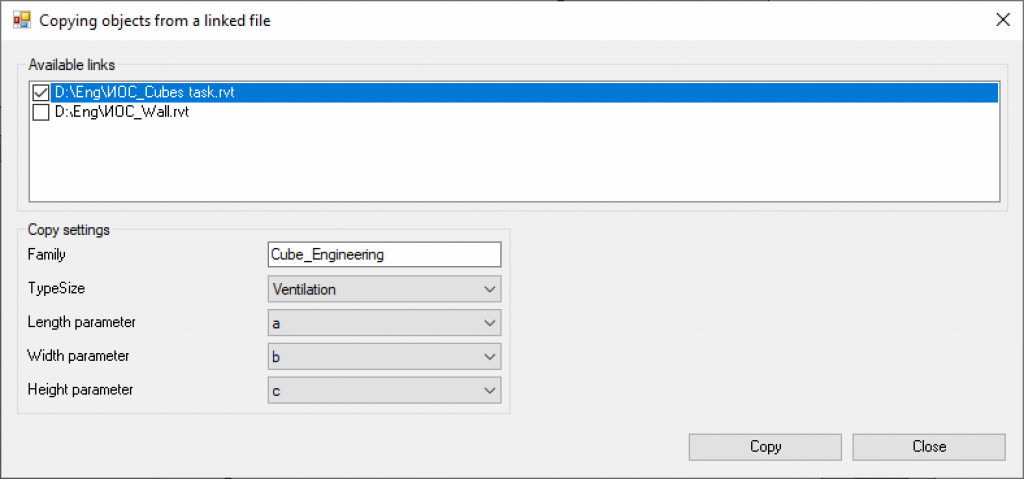
Task: Click the Family label text
Action: point(46,254)
